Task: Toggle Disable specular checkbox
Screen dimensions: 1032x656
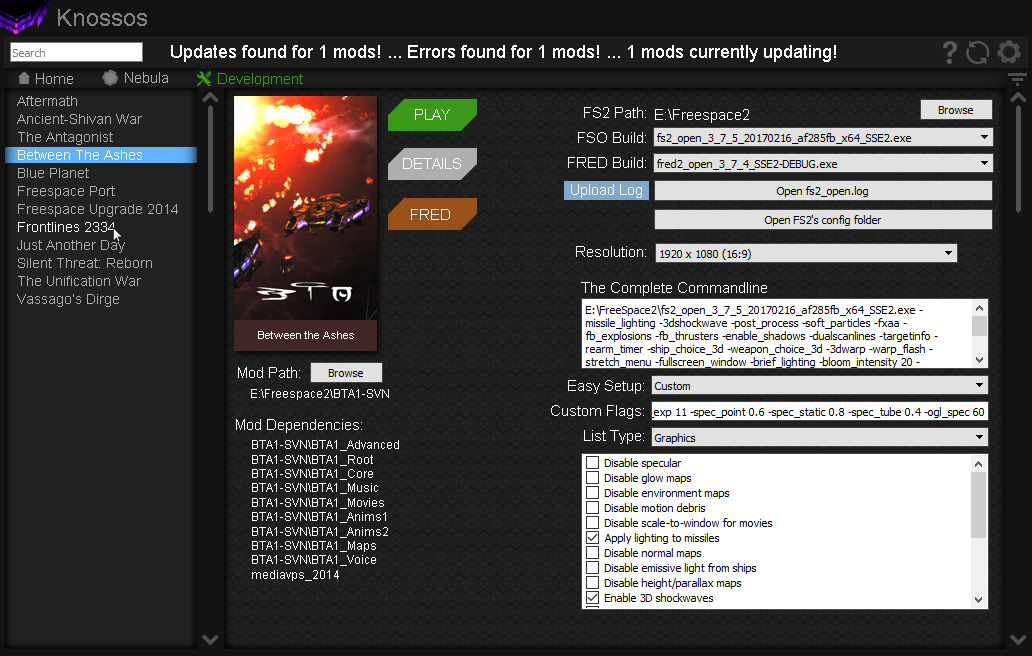Action: (592, 463)
